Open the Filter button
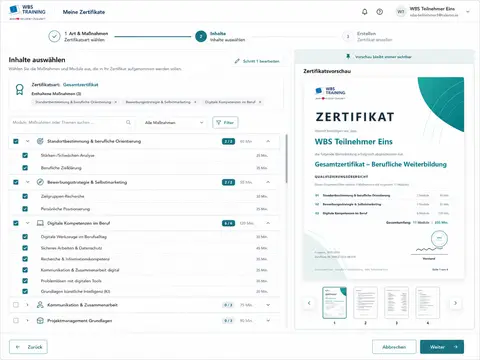Viewport: 480px width, 360px height. (225, 122)
